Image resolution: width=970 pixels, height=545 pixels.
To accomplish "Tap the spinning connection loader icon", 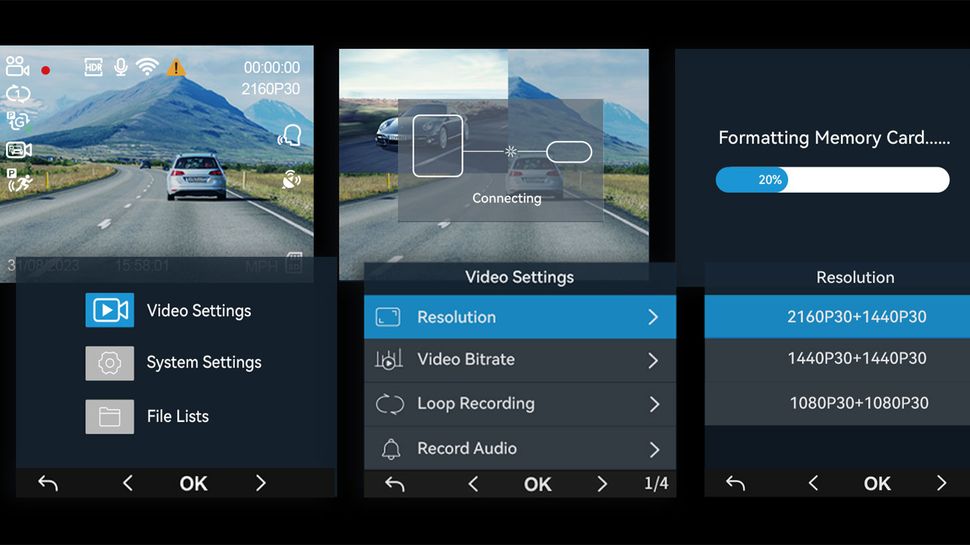I will click(x=510, y=151).
